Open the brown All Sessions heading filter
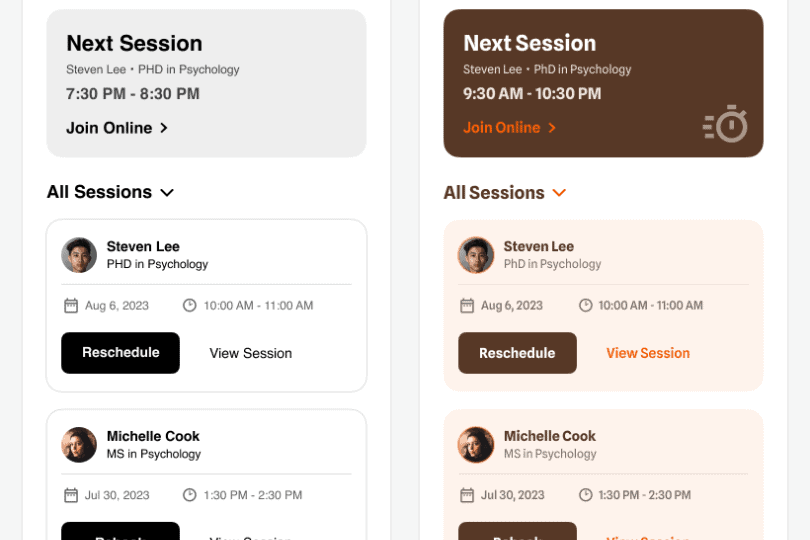Screen dimensions: 810x540 click(x=494, y=193)
